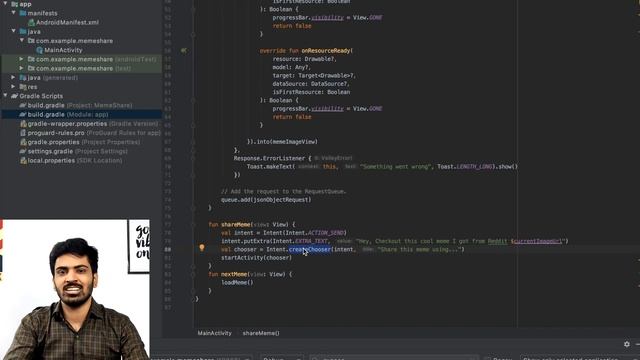Click the shareMeme() breadcrumb

(261, 333)
